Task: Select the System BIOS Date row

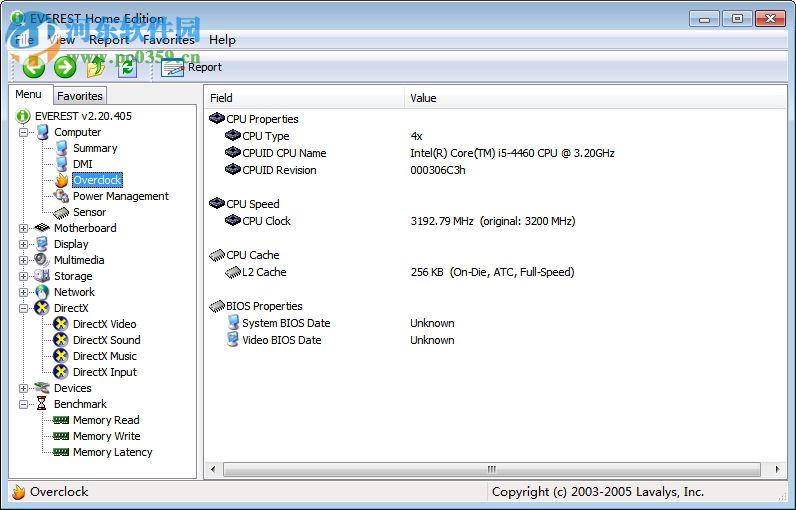Action: (495, 323)
